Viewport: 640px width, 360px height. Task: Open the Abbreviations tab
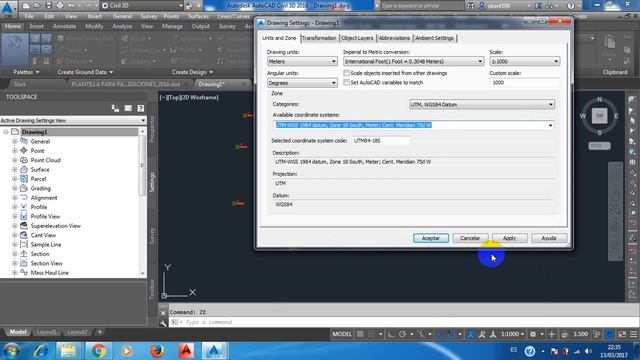pos(394,38)
